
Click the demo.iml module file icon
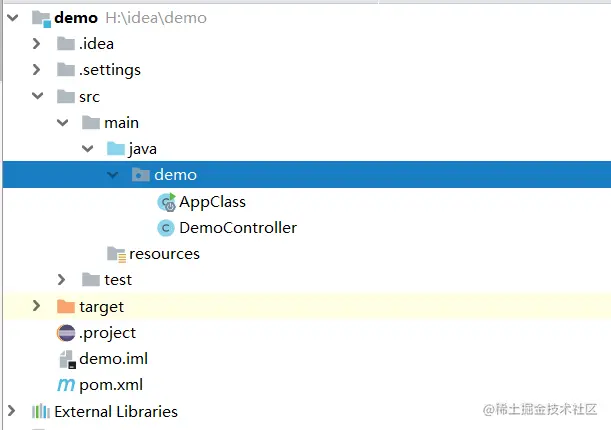point(66,359)
